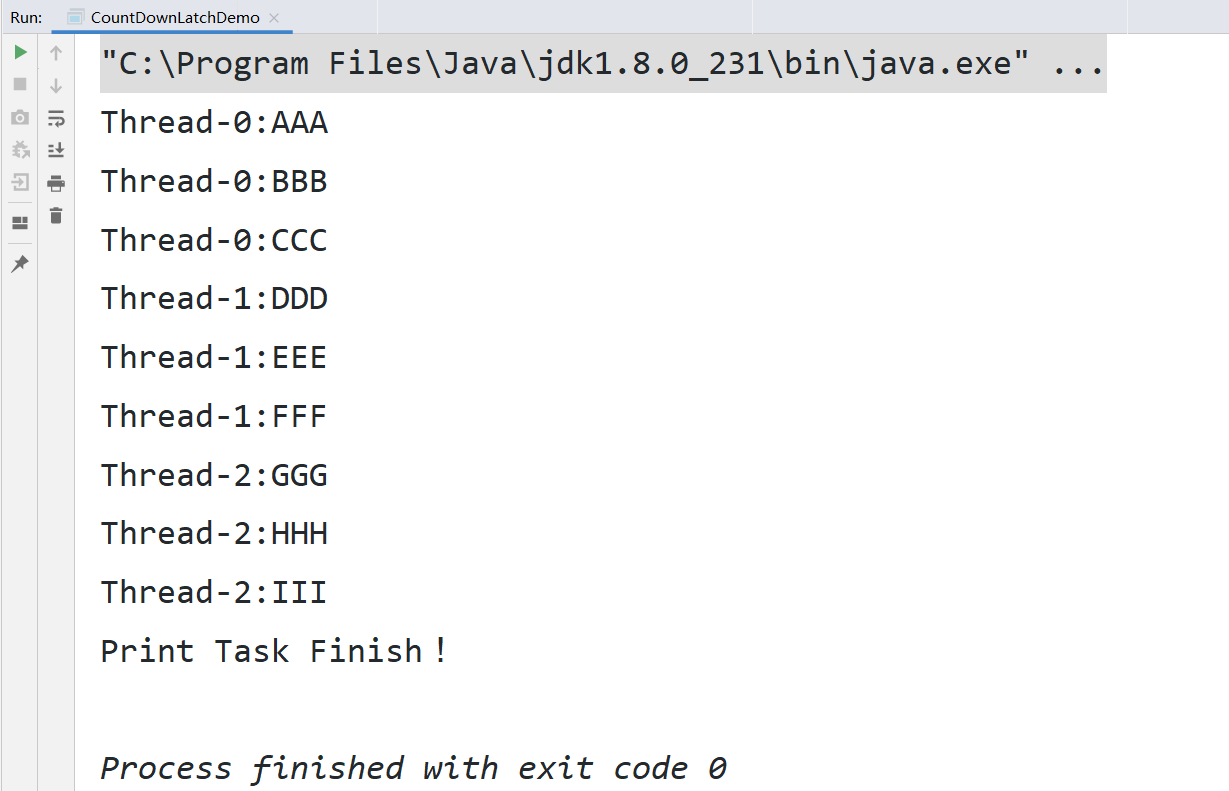
Task: Click the Run panel label
Action: tap(26, 18)
